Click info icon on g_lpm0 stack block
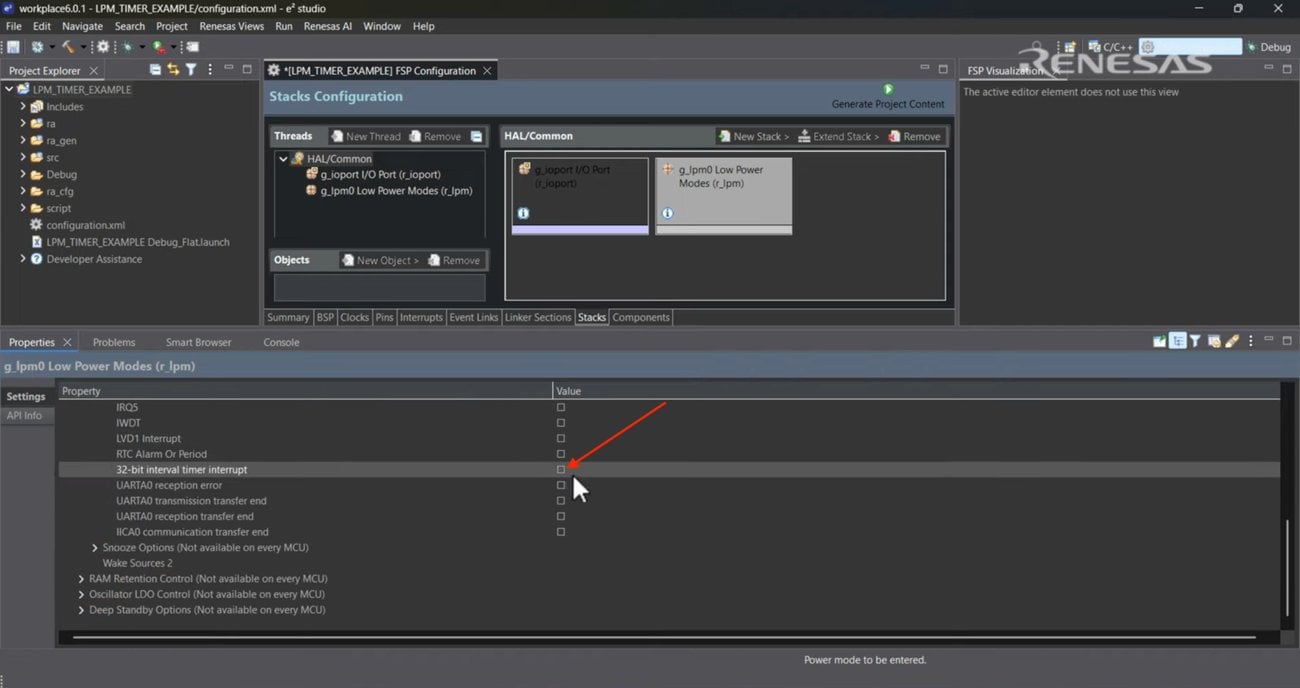Screen dimensions: 1300x688 pyautogui.click(x=667, y=213)
